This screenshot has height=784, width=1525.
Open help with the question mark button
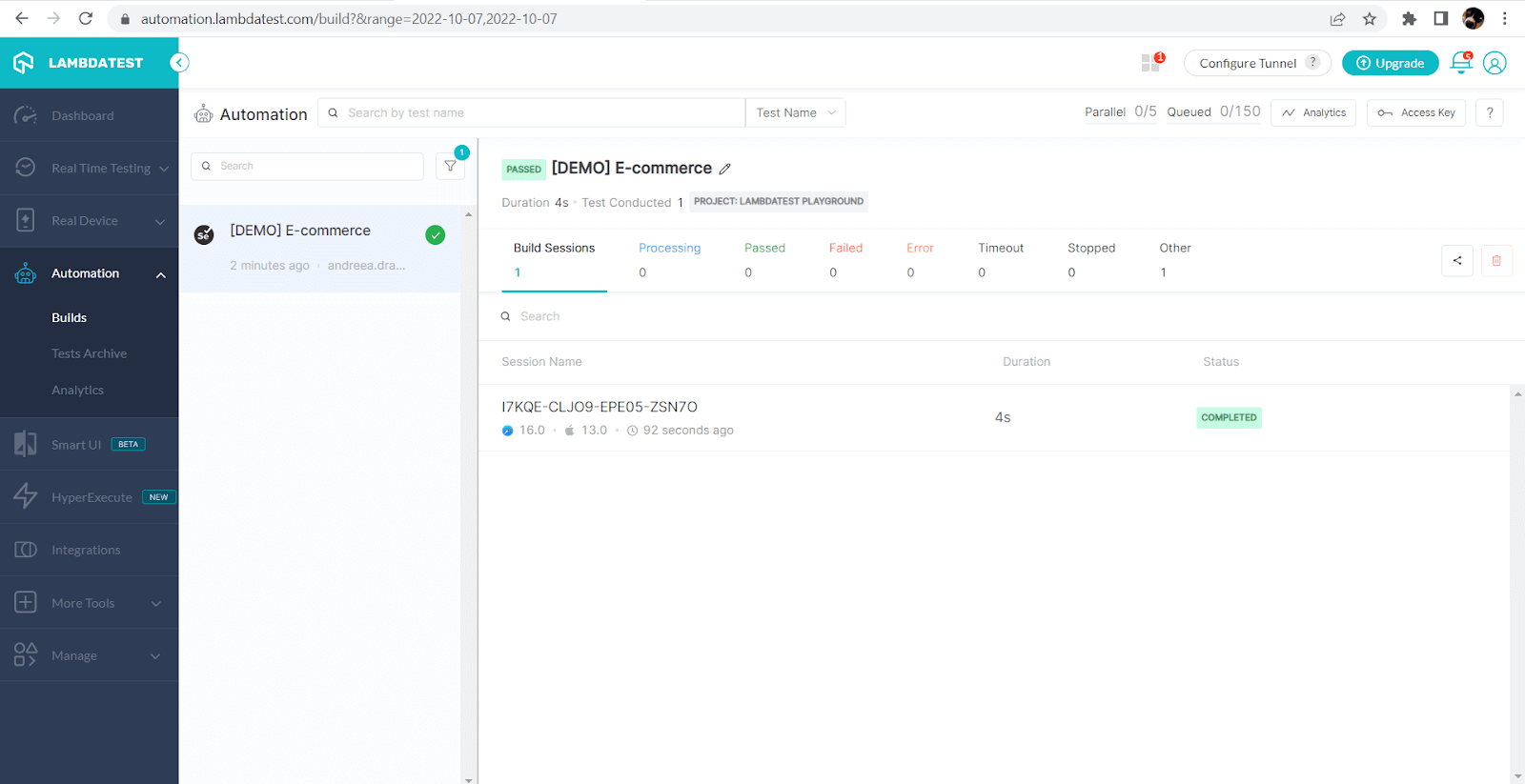tap(1489, 112)
